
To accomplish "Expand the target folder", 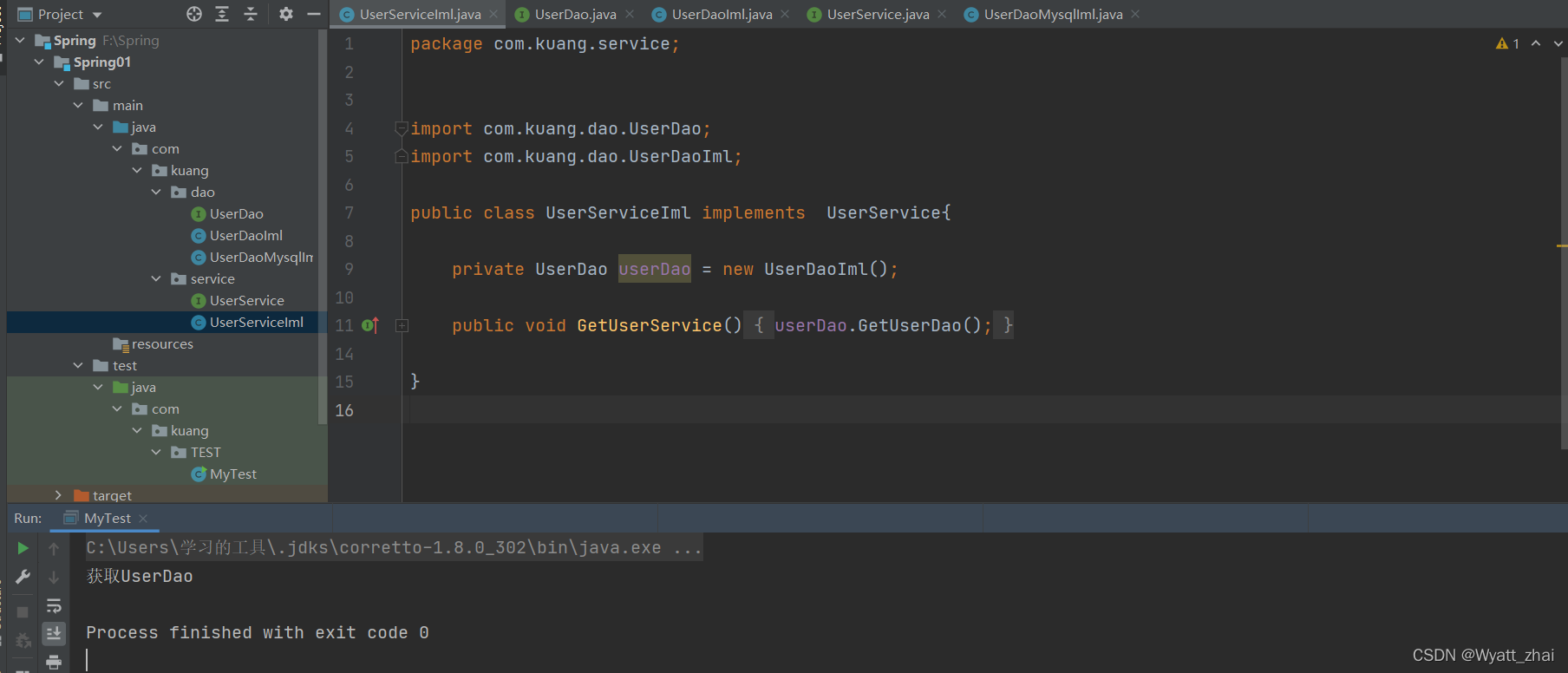I will point(59,495).
